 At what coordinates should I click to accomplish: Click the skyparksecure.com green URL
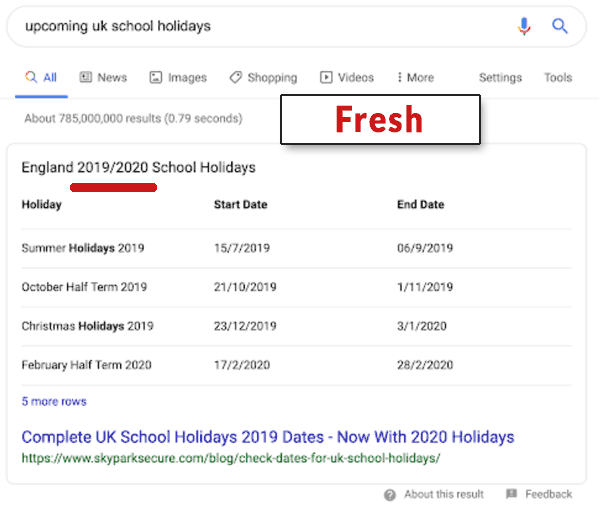click(231, 458)
